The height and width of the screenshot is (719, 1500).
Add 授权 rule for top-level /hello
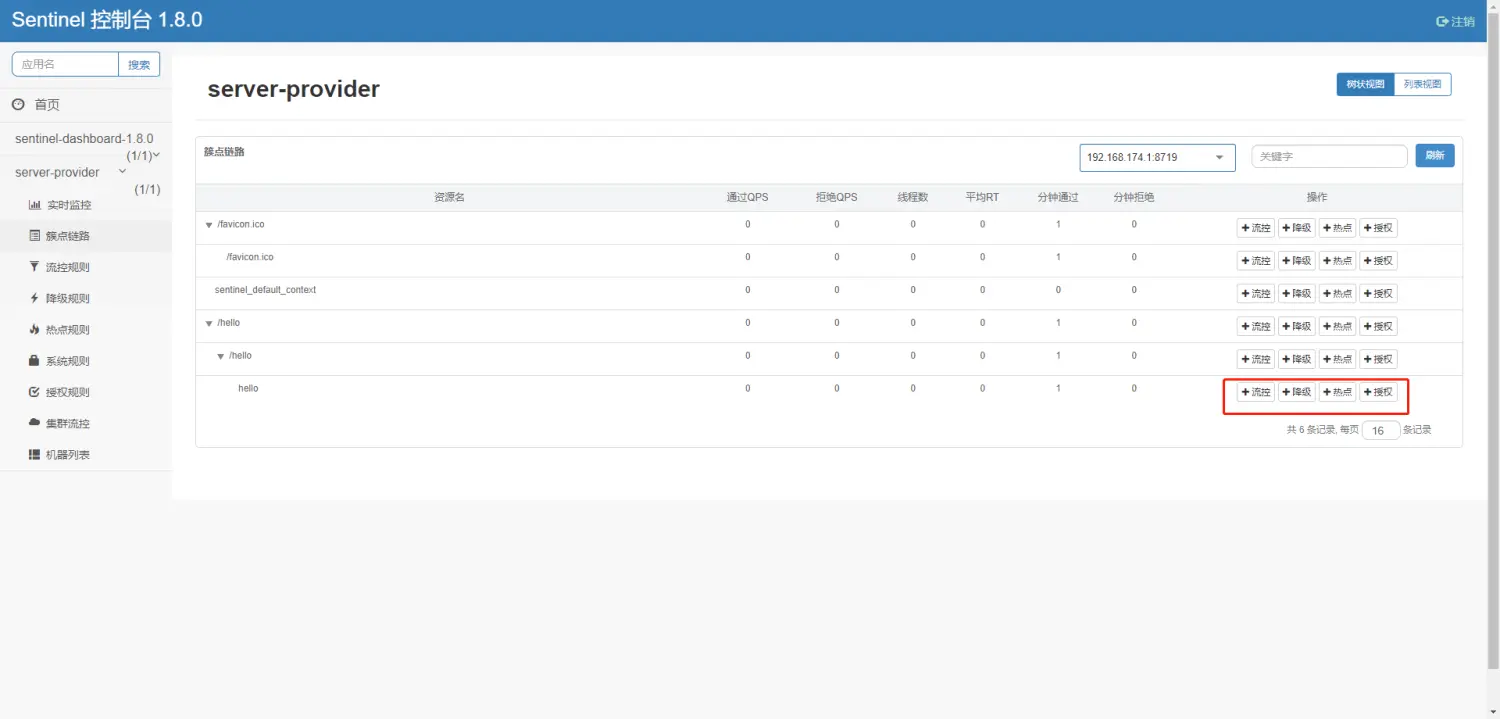pyautogui.click(x=1378, y=327)
